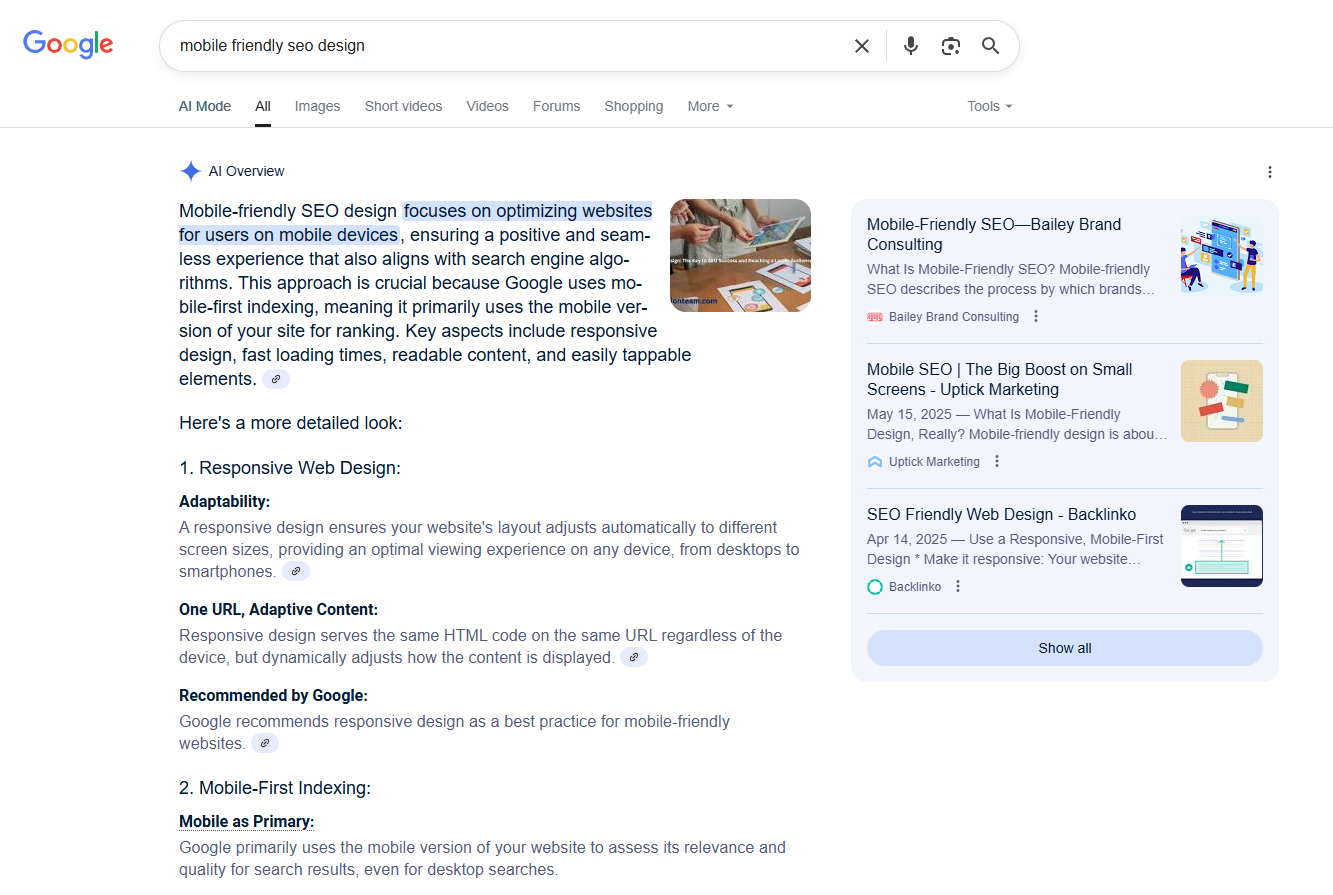Open AI Overview three-dot options menu
The image size is (1333, 895).
(x=1269, y=172)
